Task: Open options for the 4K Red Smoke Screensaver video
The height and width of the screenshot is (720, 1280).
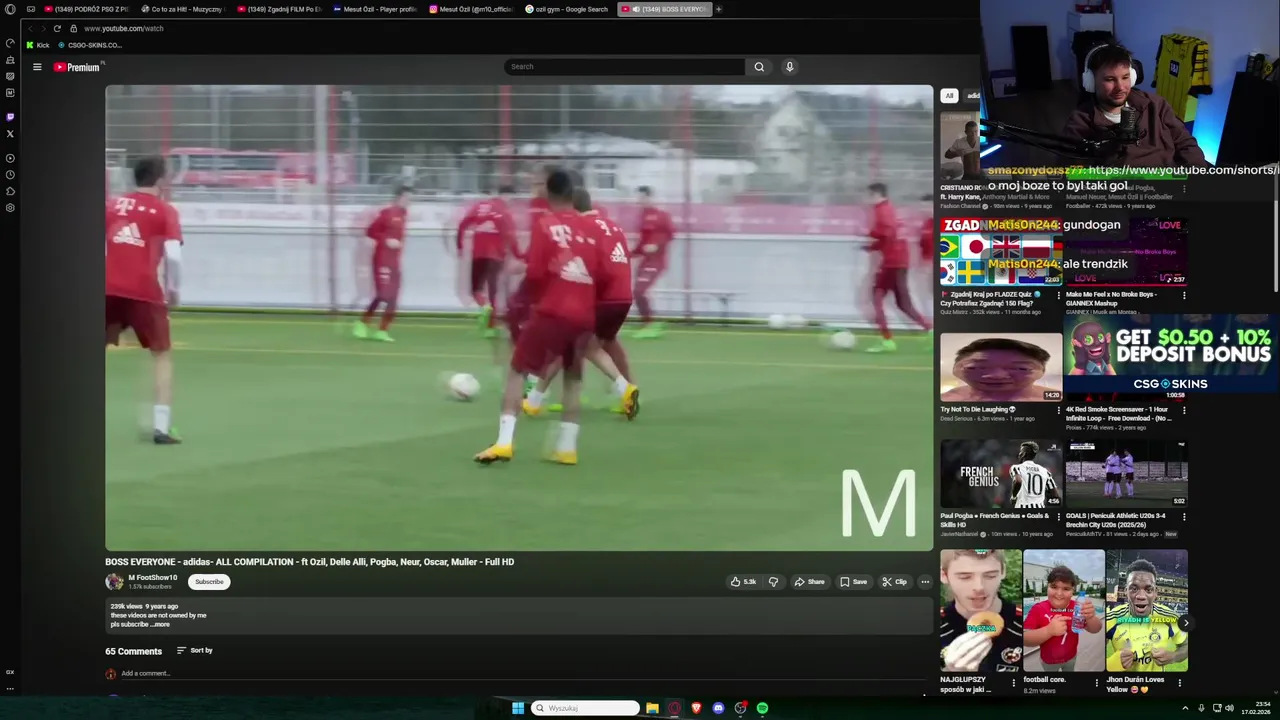Action: coord(1184,410)
